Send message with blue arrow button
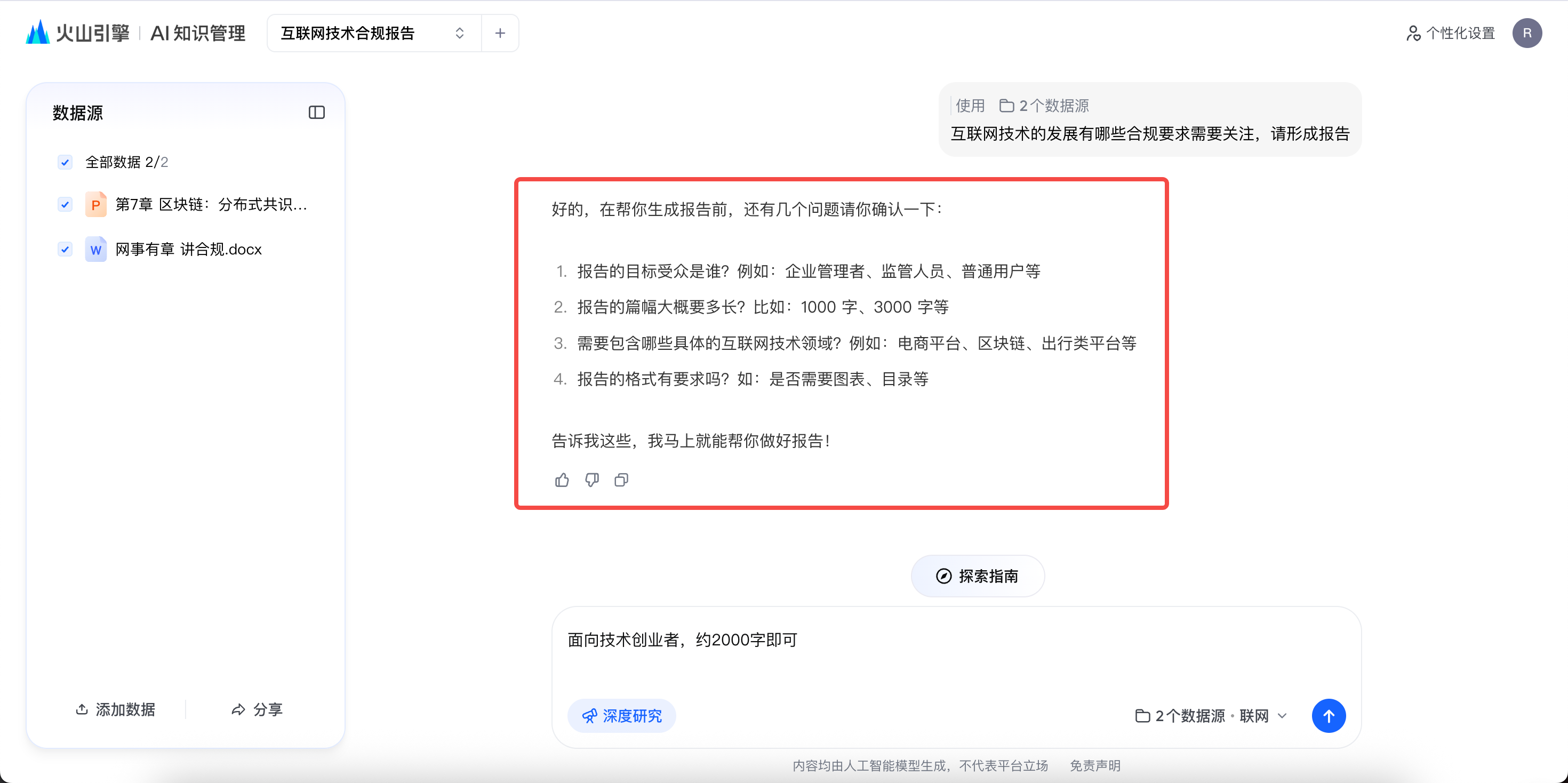The height and width of the screenshot is (783, 1568). 1328,716
